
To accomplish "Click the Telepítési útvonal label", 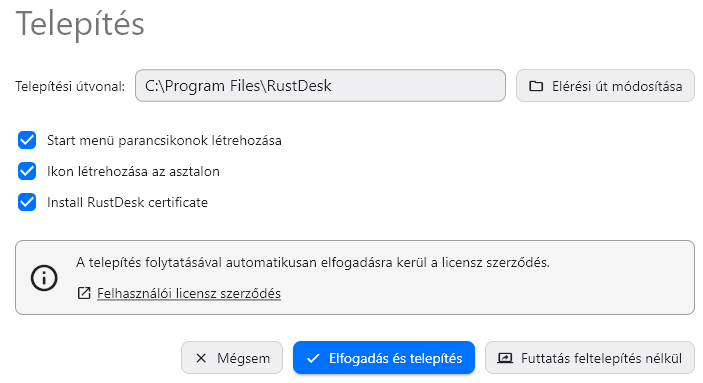I will (70, 86).
